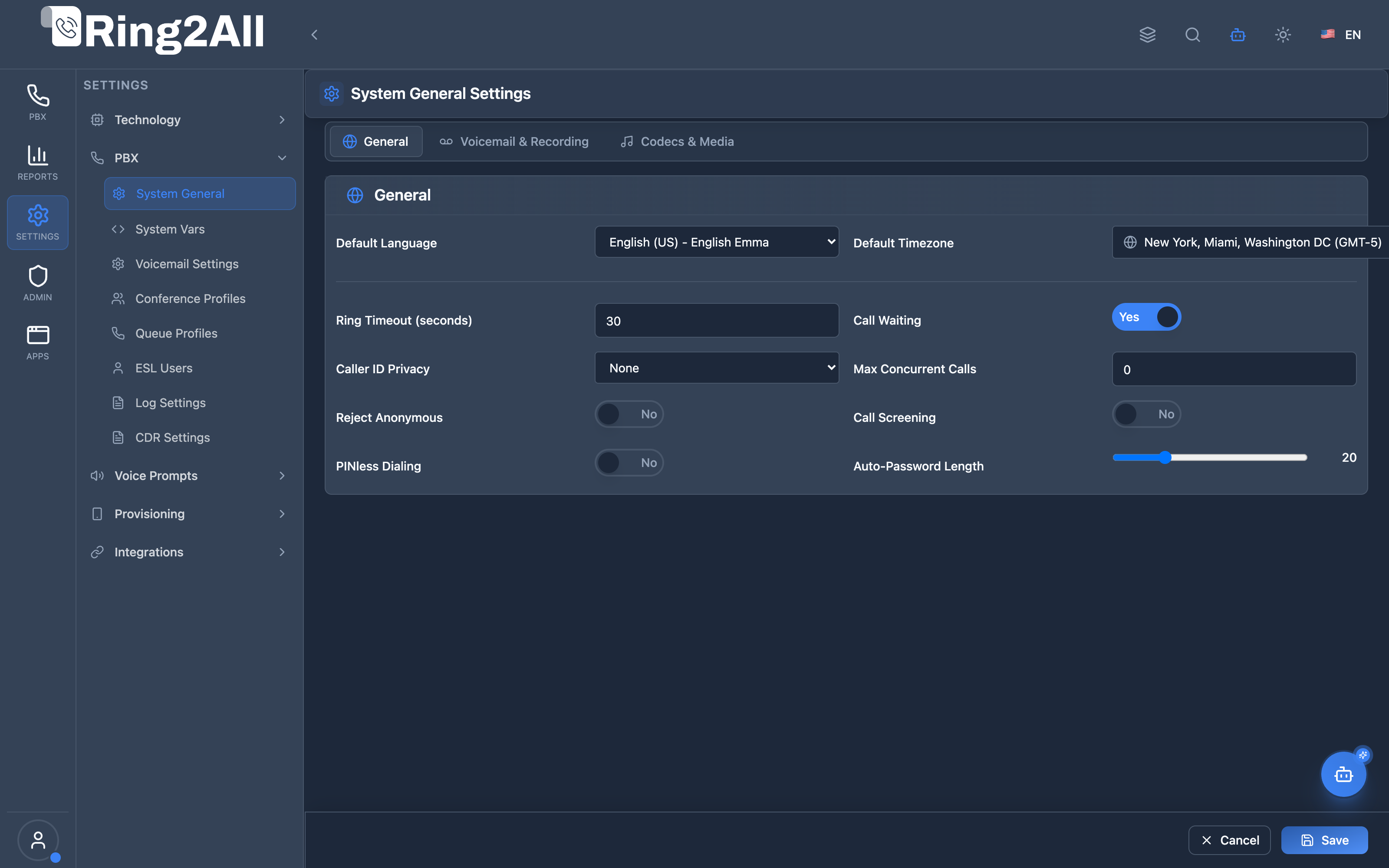Select the Settings gear in left rail

[37, 223]
